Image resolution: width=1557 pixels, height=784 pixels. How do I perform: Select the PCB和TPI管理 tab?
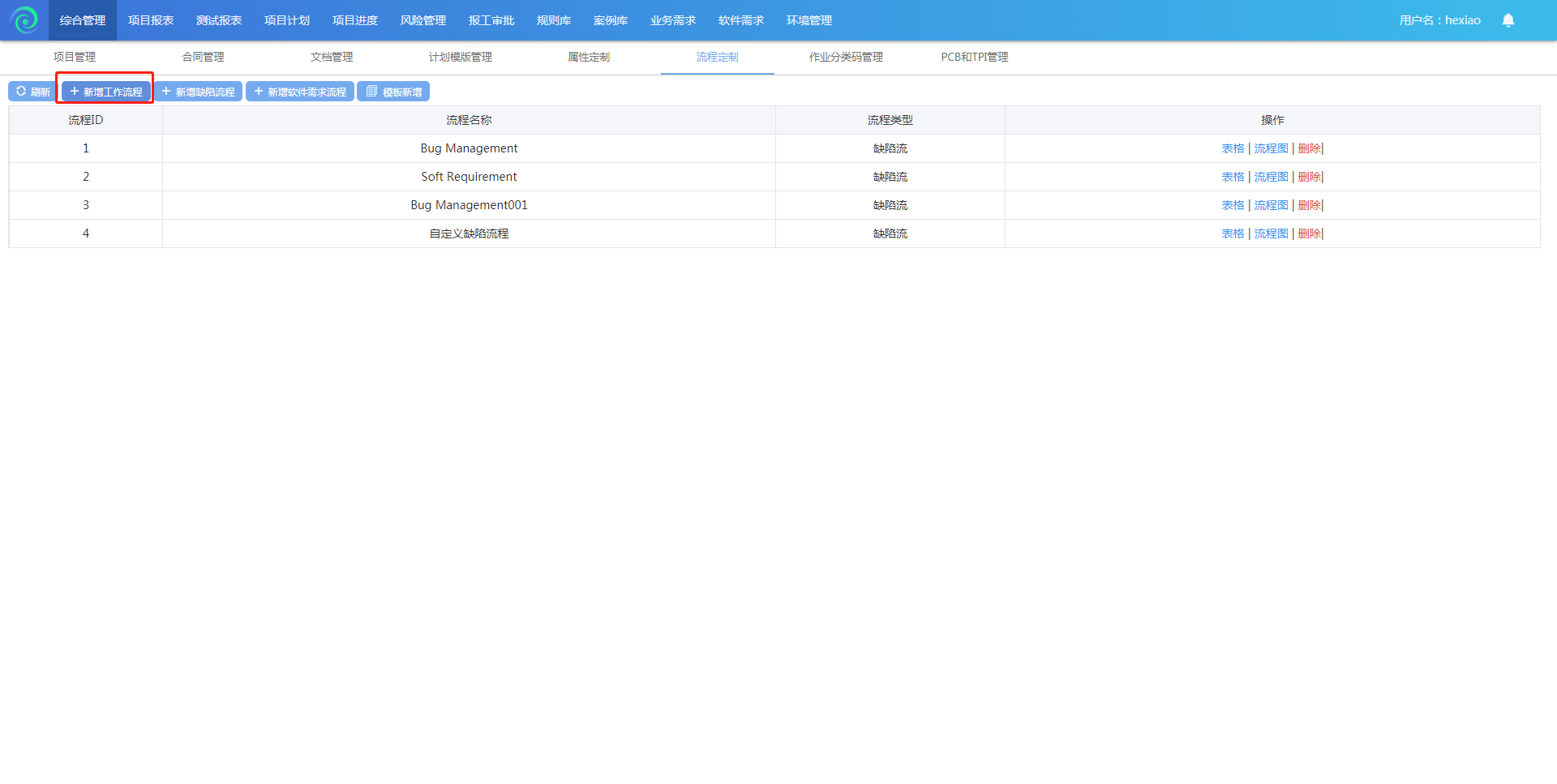(974, 57)
